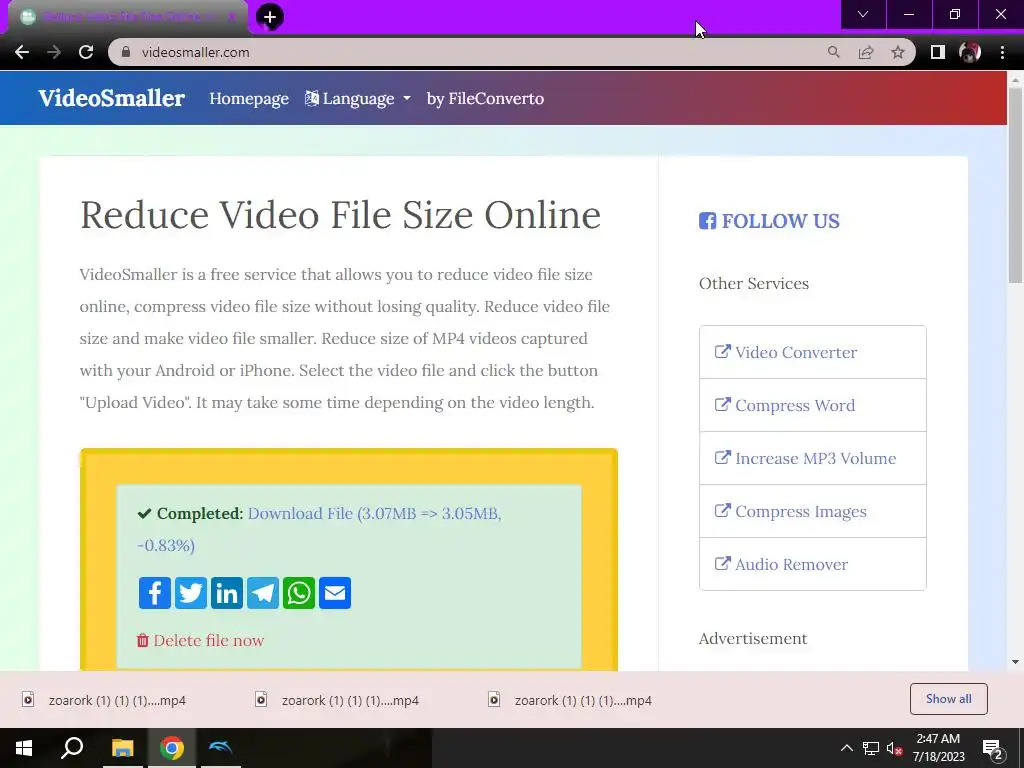Reload the videosmaller.com page

pyautogui.click(x=86, y=52)
